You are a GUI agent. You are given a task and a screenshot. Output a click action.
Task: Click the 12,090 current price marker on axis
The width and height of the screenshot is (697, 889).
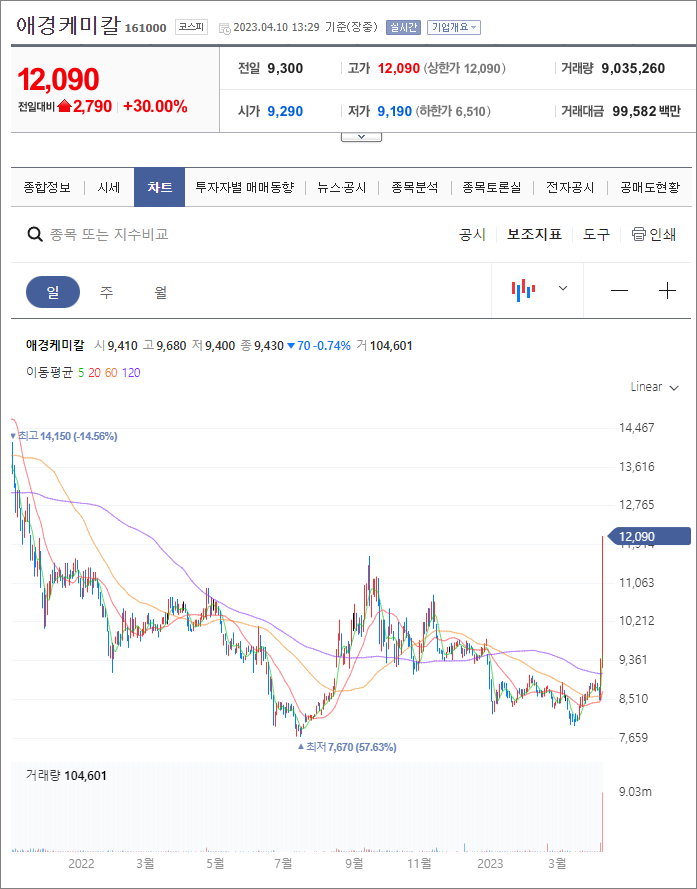(x=649, y=536)
